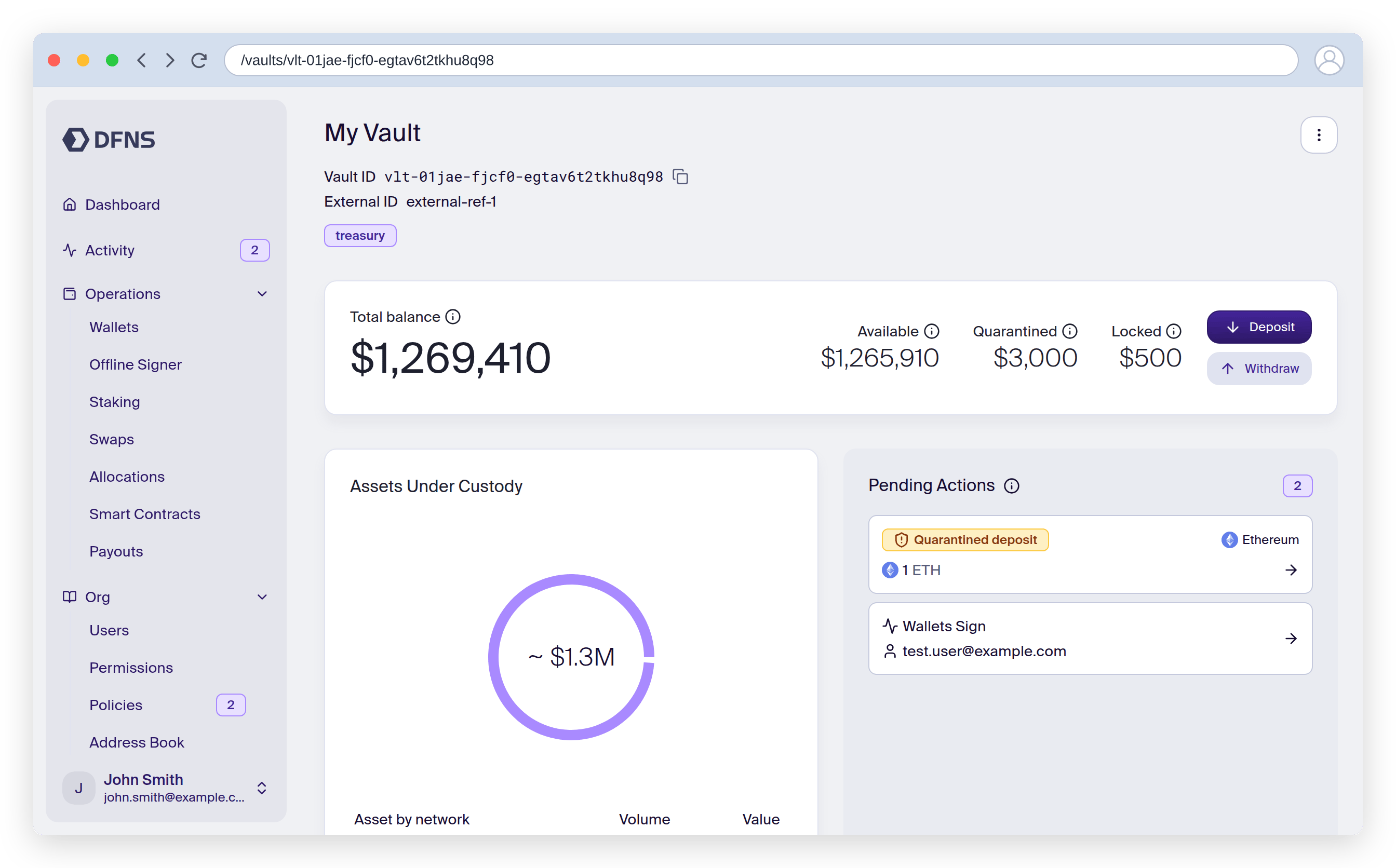Viewport: 1396px width, 868px height.
Task: Open the Wallets Sign pending action
Action: pos(1090,639)
